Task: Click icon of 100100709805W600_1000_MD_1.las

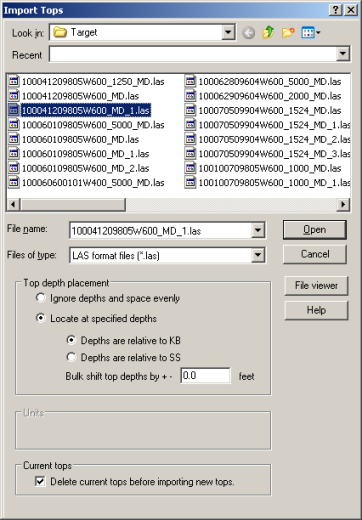Action: click(x=190, y=182)
